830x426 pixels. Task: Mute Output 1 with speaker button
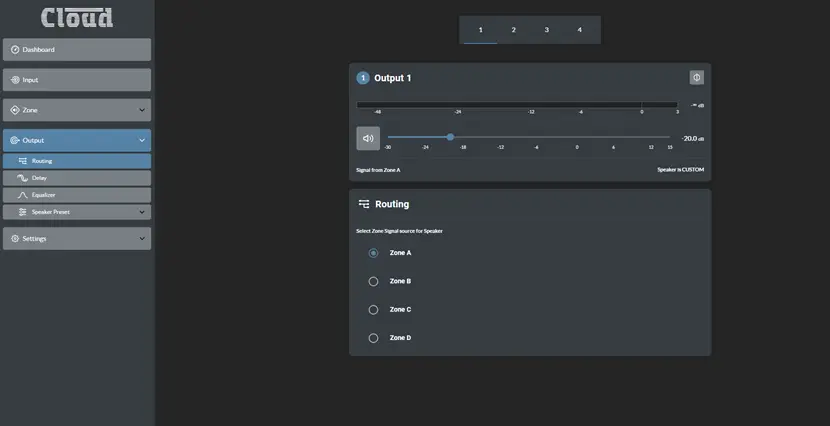[x=368, y=138]
